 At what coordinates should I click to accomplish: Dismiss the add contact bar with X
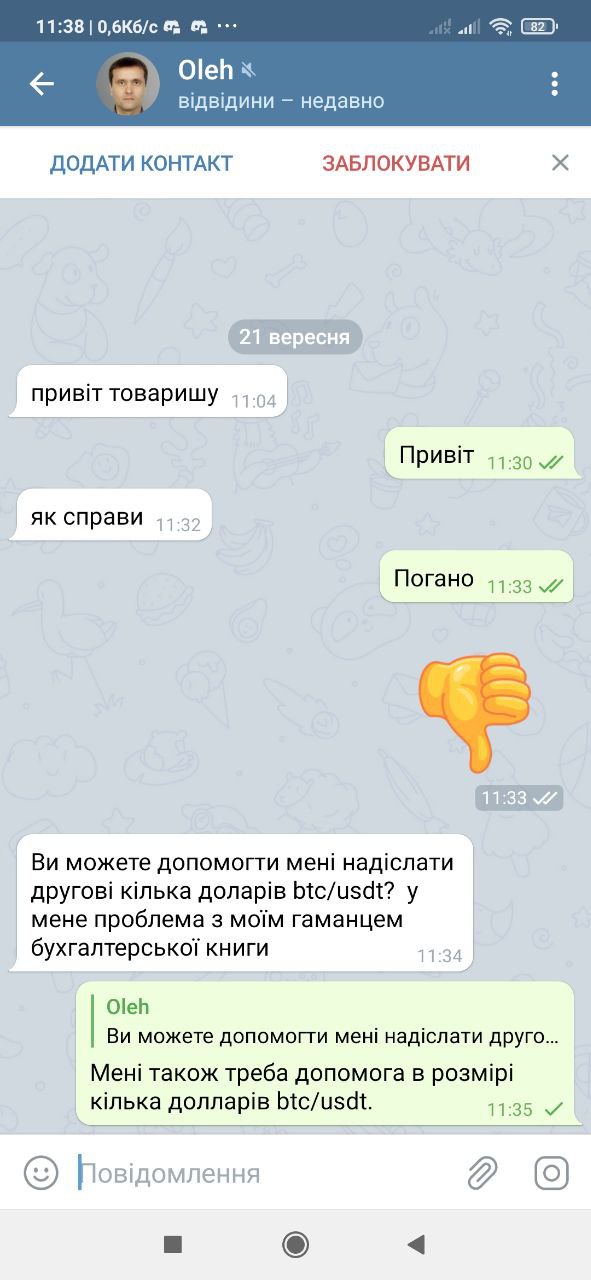coord(560,162)
